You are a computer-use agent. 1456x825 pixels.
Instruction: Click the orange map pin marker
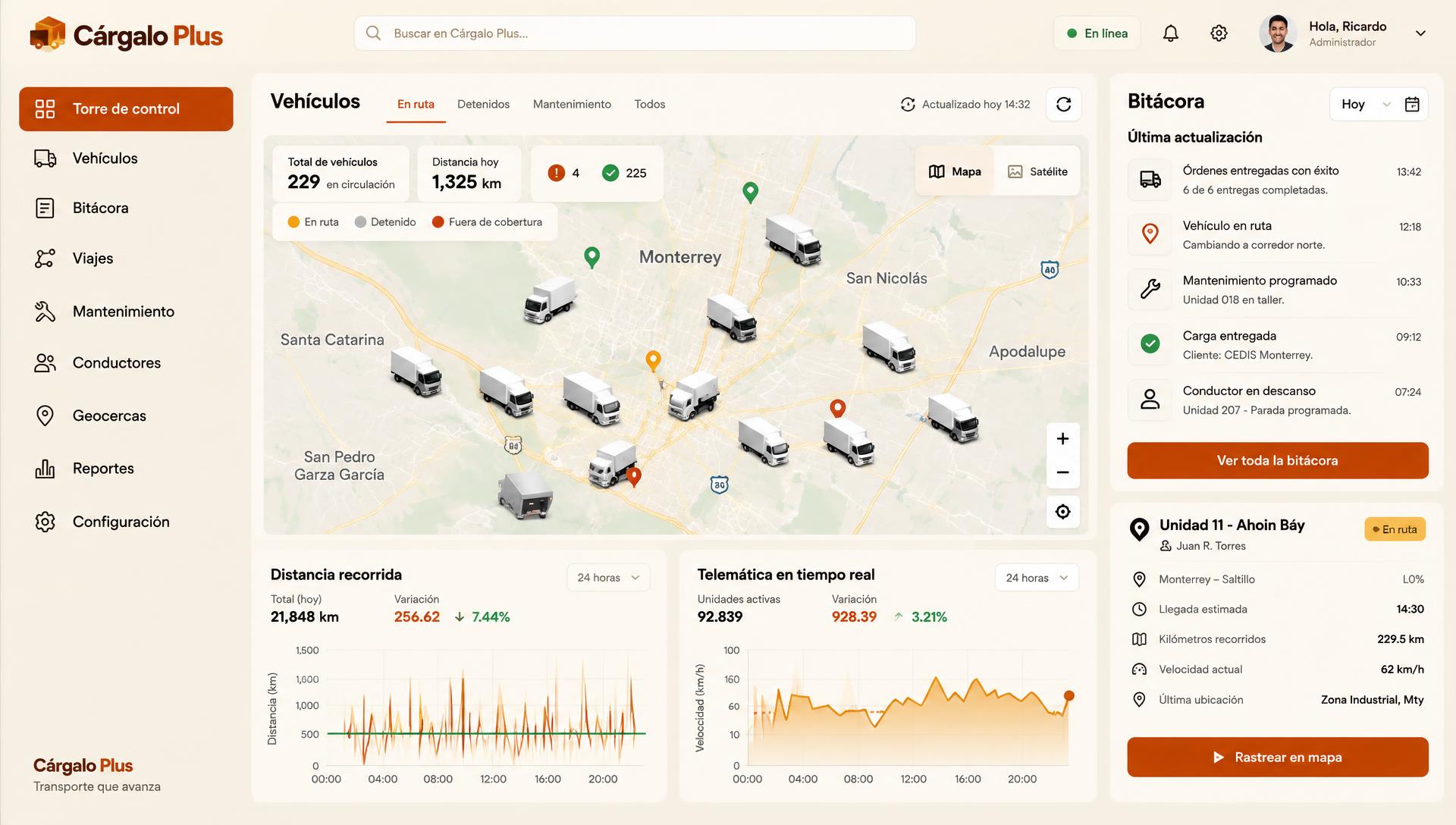click(653, 361)
